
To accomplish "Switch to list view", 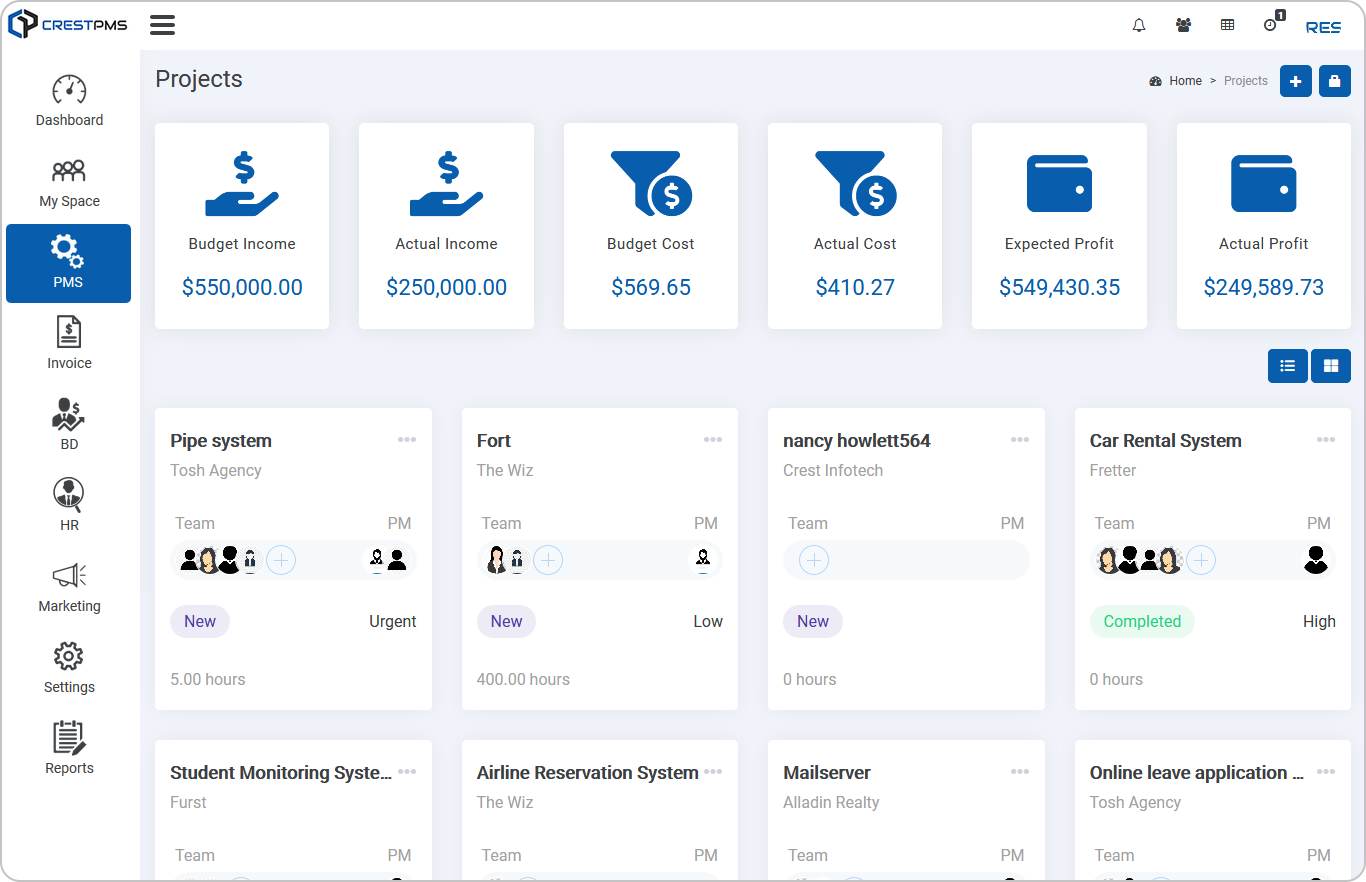I will (1288, 366).
